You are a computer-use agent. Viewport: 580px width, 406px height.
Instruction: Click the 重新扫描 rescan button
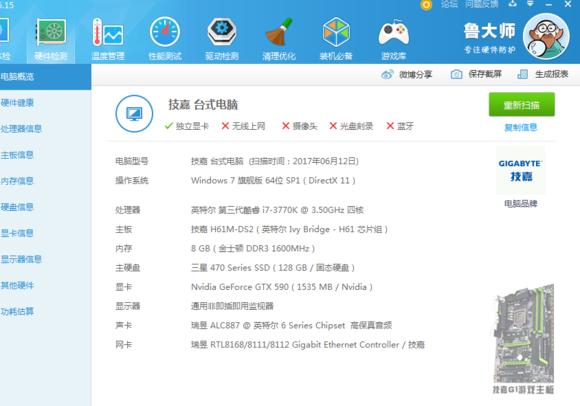(x=522, y=105)
